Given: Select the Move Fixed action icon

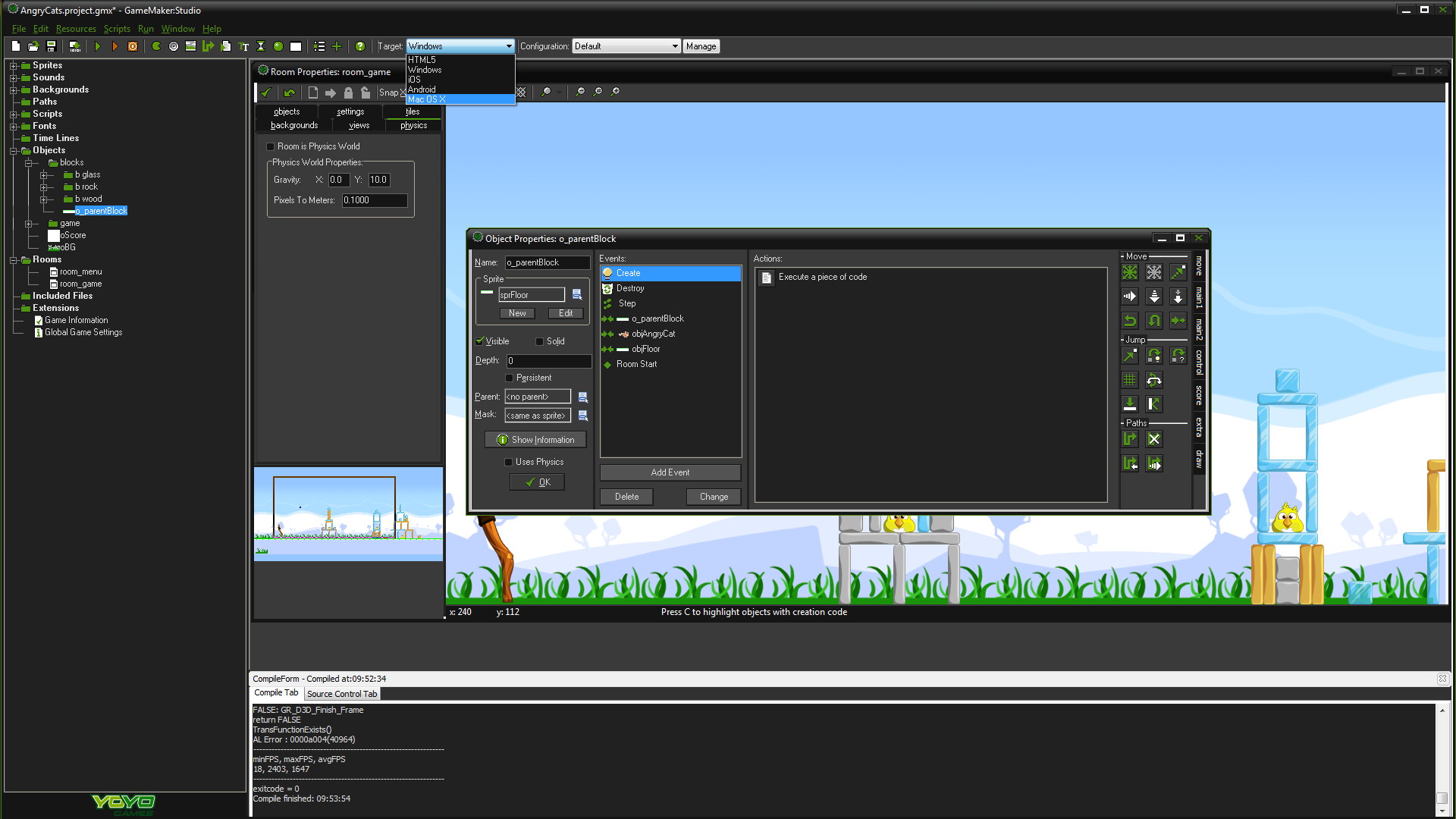Looking at the screenshot, I should [x=1130, y=272].
